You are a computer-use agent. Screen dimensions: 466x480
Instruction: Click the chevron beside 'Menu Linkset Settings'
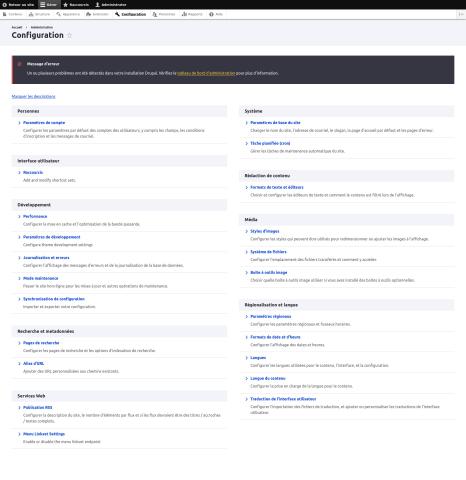pyautogui.click(x=19, y=434)
